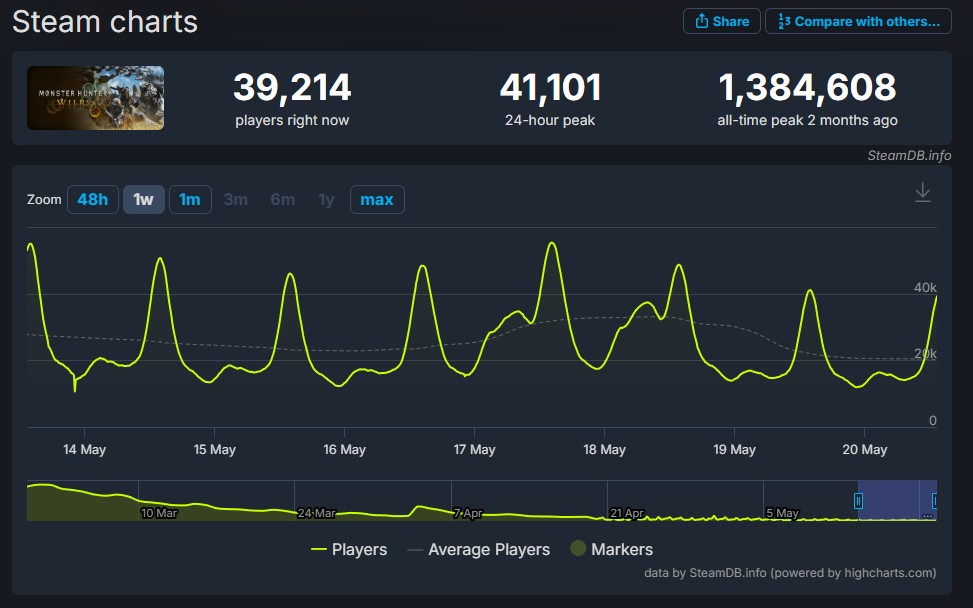Click the 20k y-axis label
Screen dimensions: 973x608
pos(925,354)
